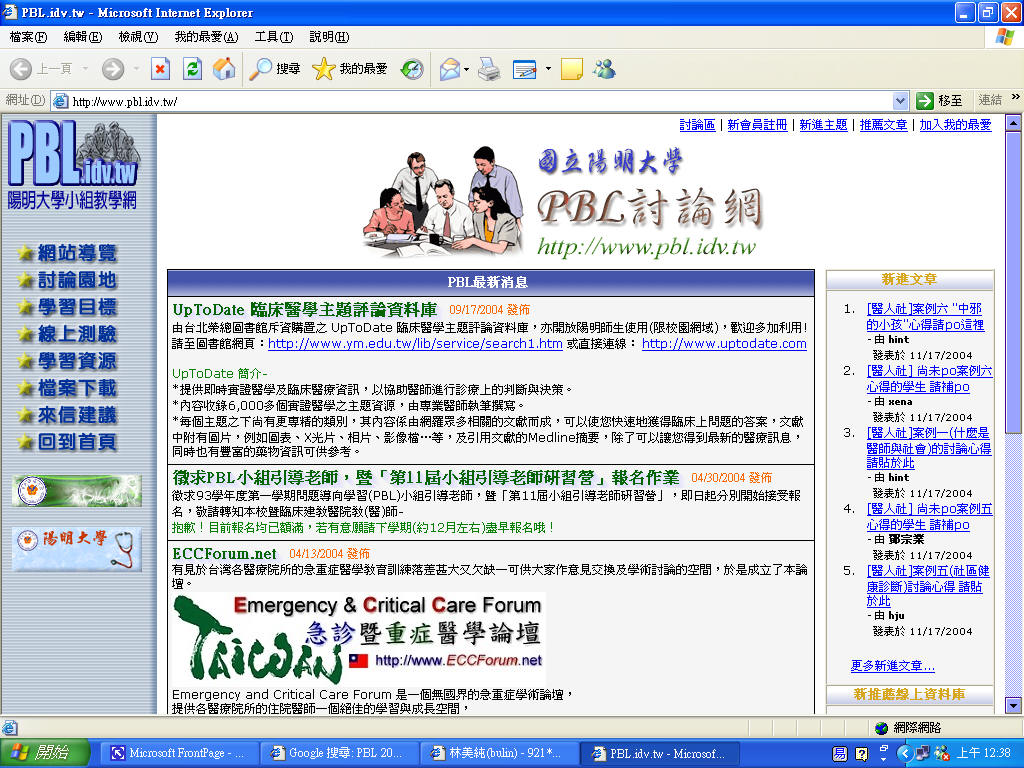This screenshot has width=1024, height=768.
Task: Refresh the page with the green arrows icon
Action: 192,69
